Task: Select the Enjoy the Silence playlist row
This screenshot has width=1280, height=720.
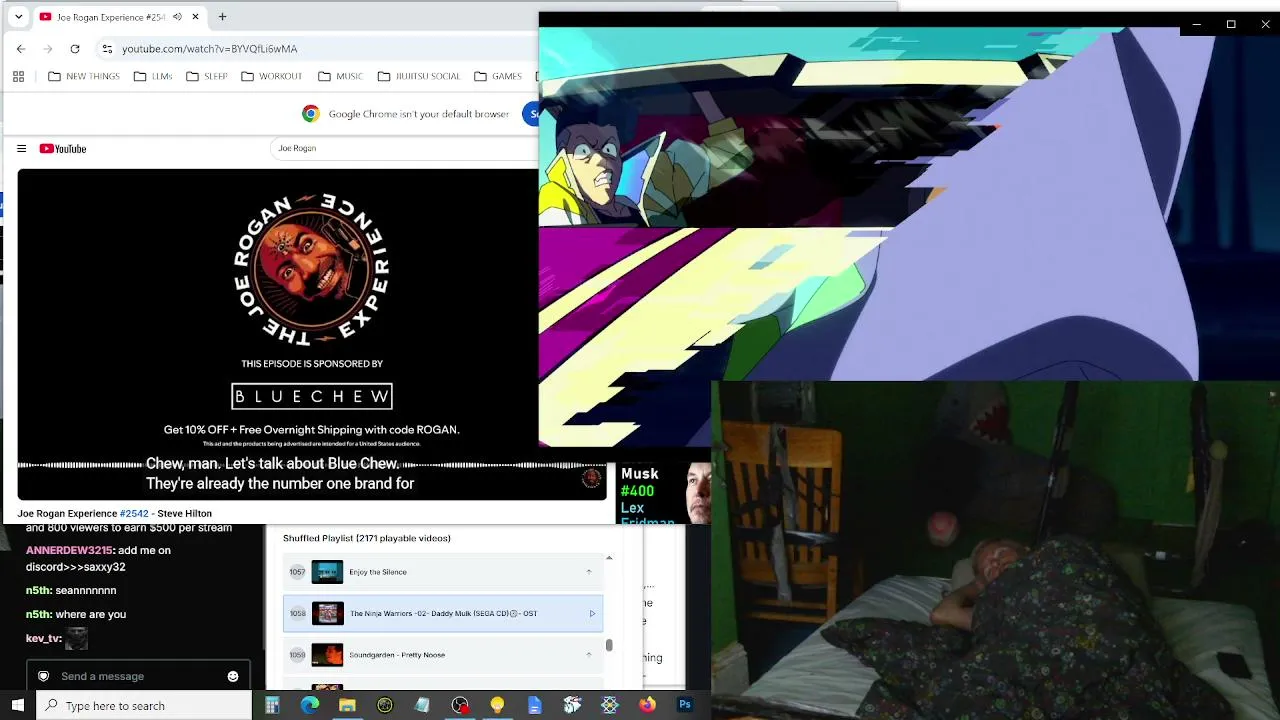Action: pos(443,572)
